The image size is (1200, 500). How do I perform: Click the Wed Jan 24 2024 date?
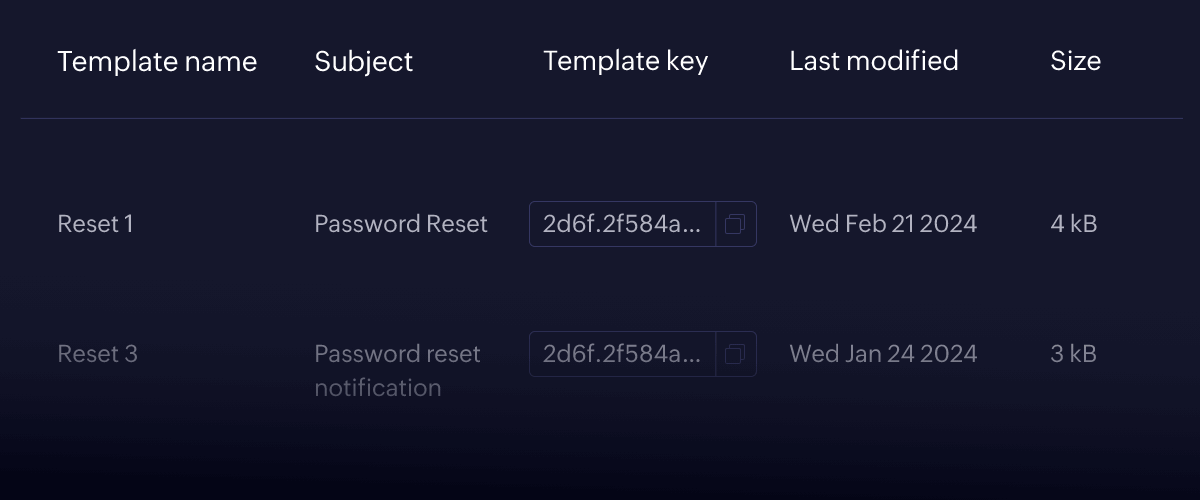click(x=883, y=354)
